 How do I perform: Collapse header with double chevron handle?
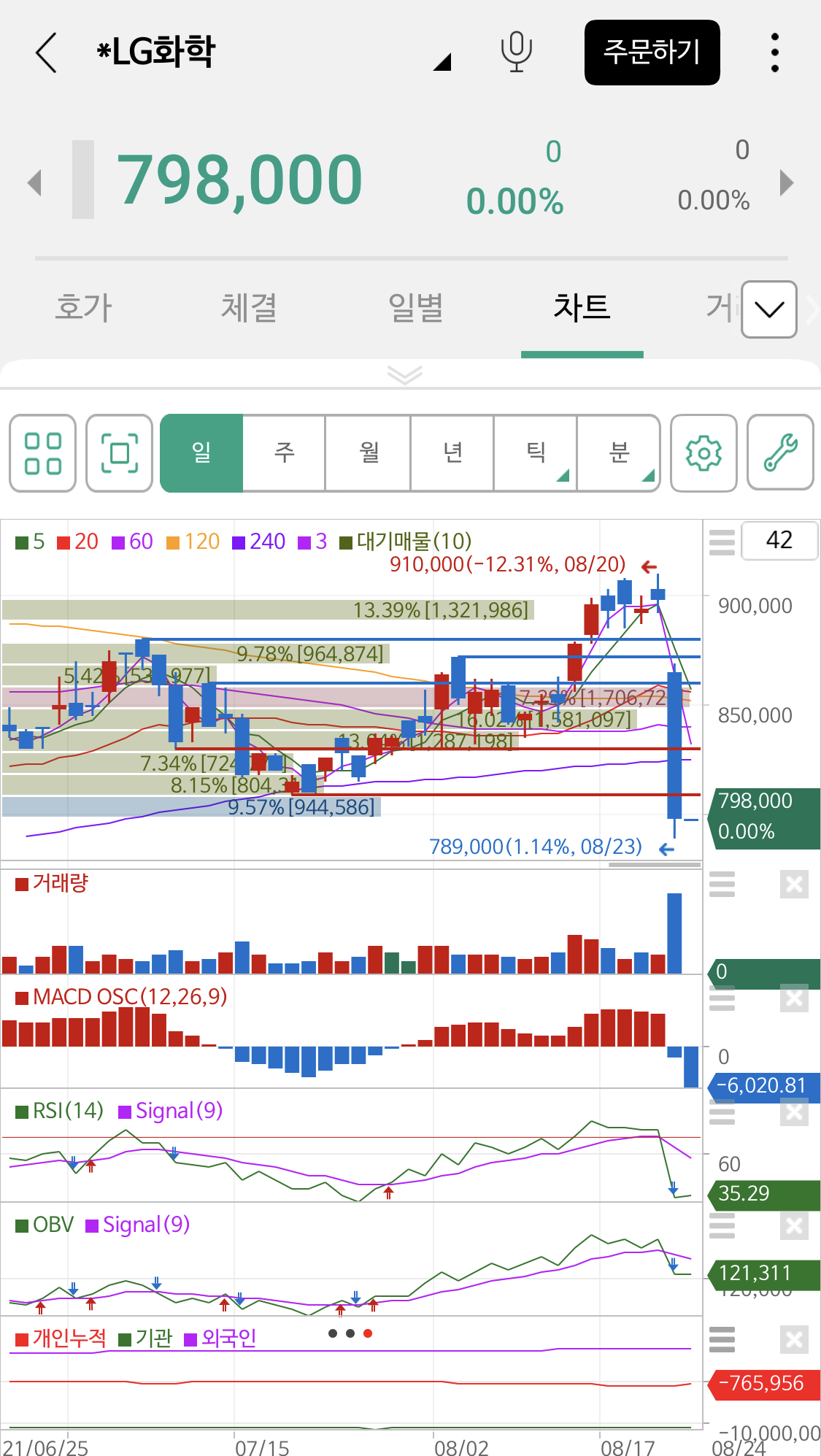point(405,375)
